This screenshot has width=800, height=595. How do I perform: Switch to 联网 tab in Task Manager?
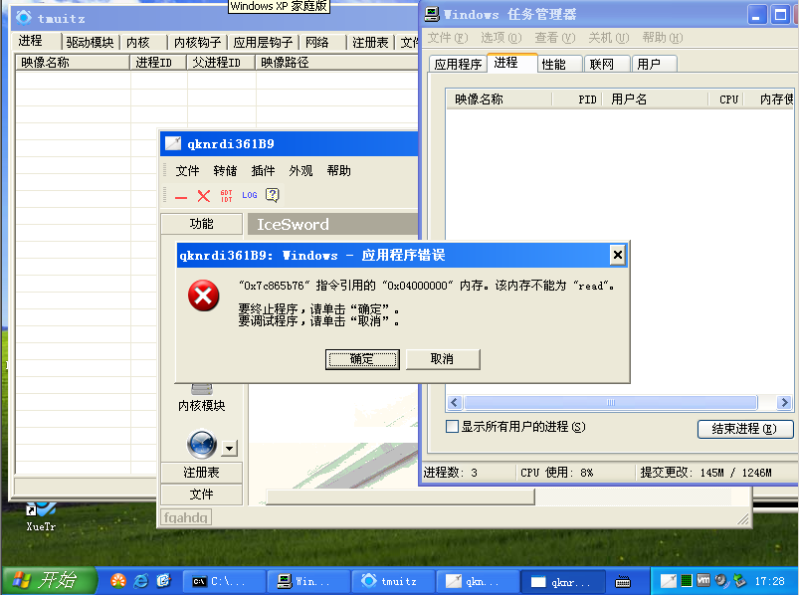(x=607, y=64)
